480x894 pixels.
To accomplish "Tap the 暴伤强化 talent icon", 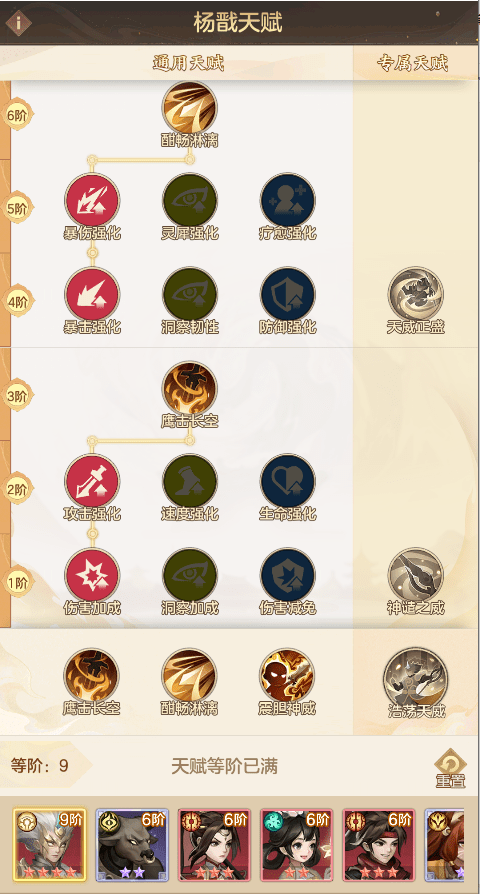I will [x=92, y=201].
